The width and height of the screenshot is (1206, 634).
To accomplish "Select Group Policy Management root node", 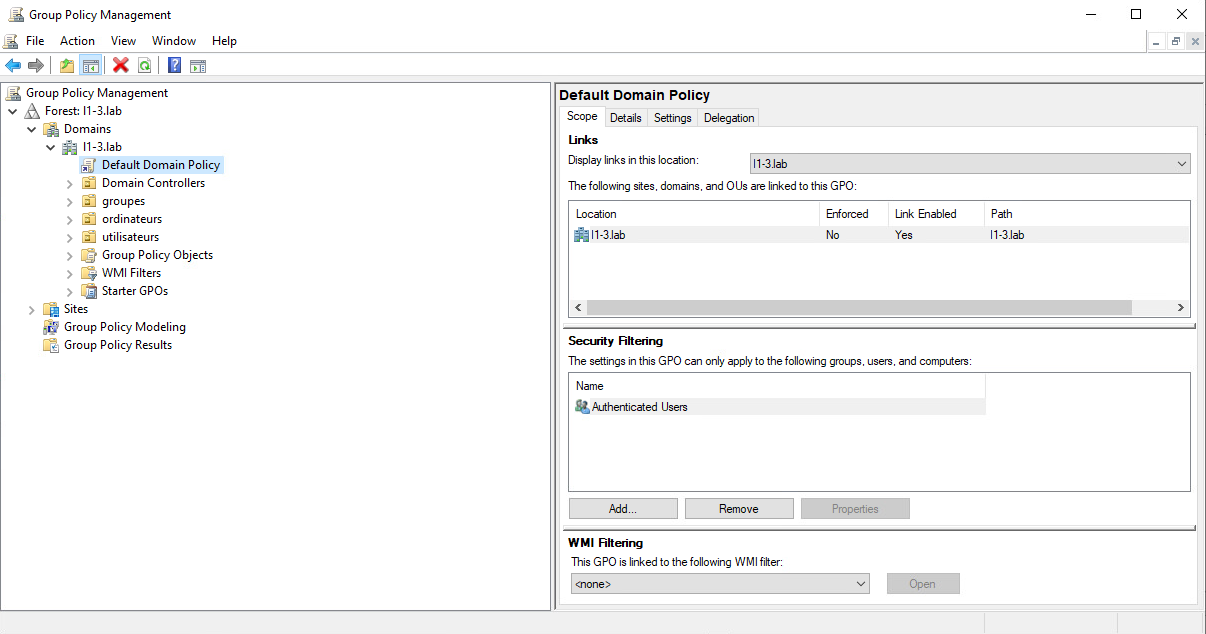I will 97,93.
